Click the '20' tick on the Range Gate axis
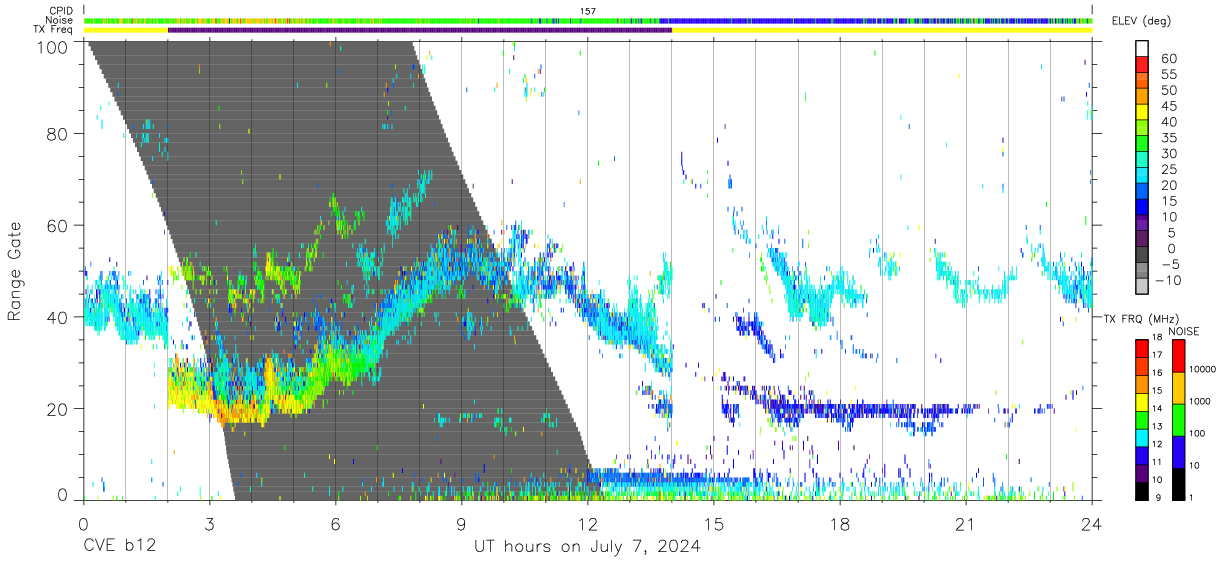This screenshot has height=567, width=1228. [x=57, y=409]
